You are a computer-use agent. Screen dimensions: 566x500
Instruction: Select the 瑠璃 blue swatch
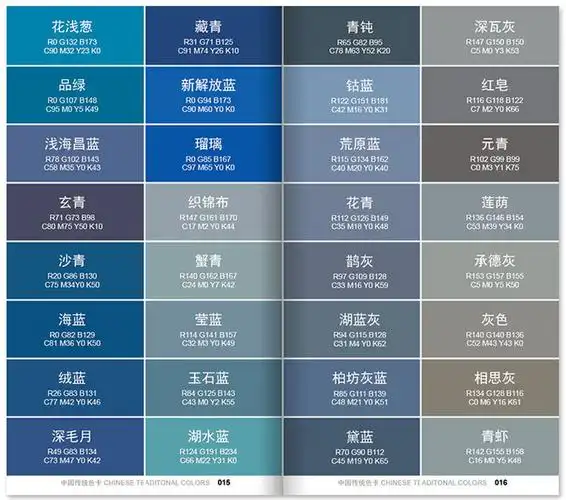(214, 153)
